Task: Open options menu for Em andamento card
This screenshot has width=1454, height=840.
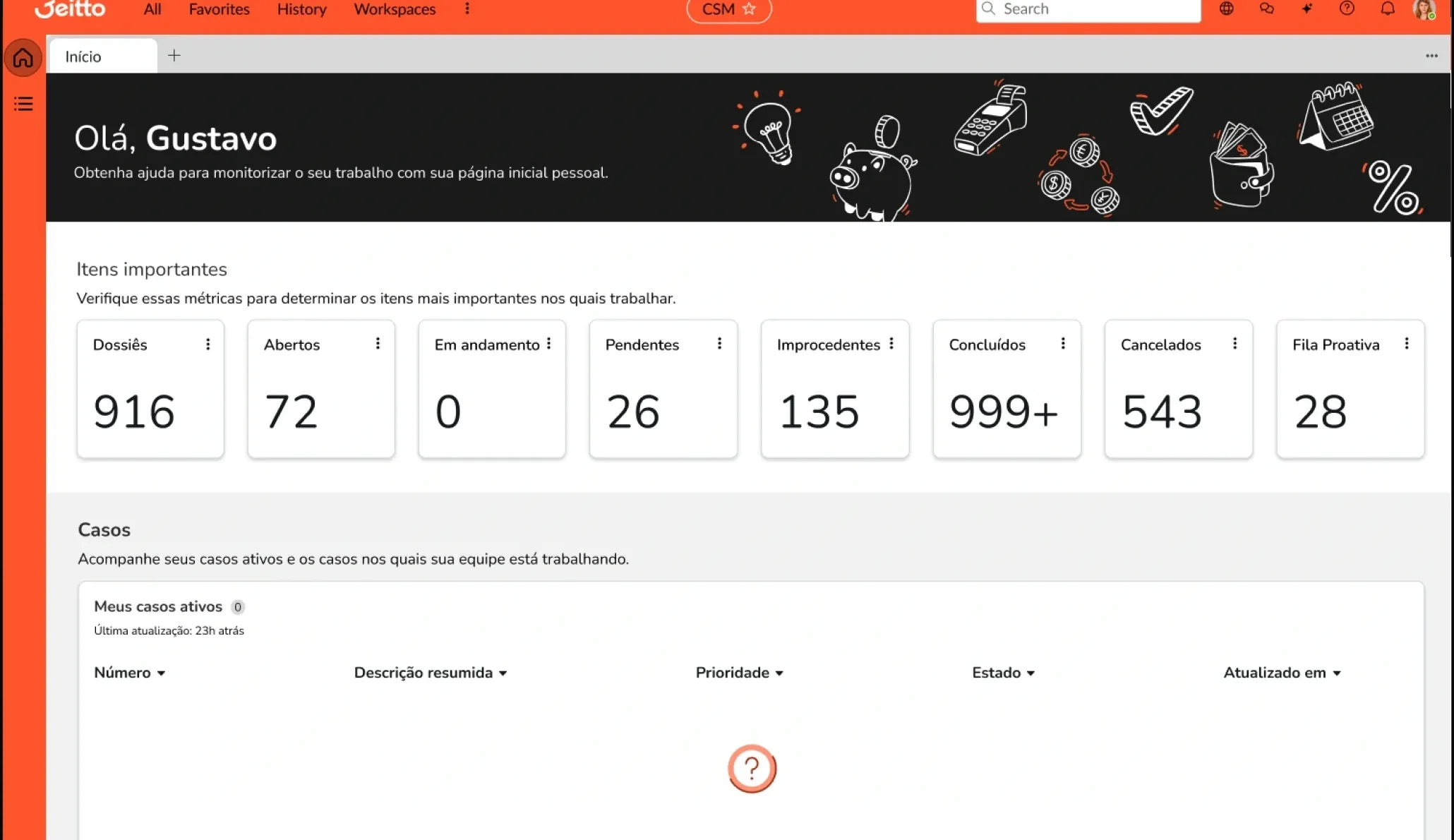Action: (548, 343)
